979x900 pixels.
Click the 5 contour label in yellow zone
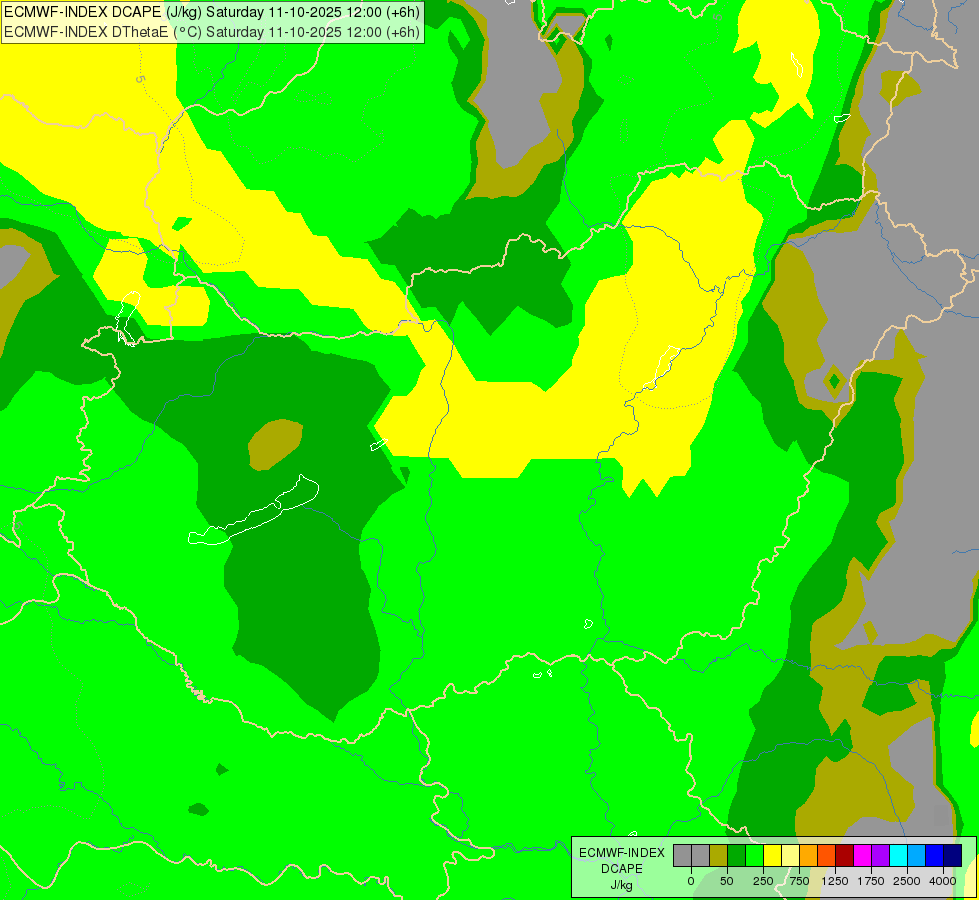[140, 79]
